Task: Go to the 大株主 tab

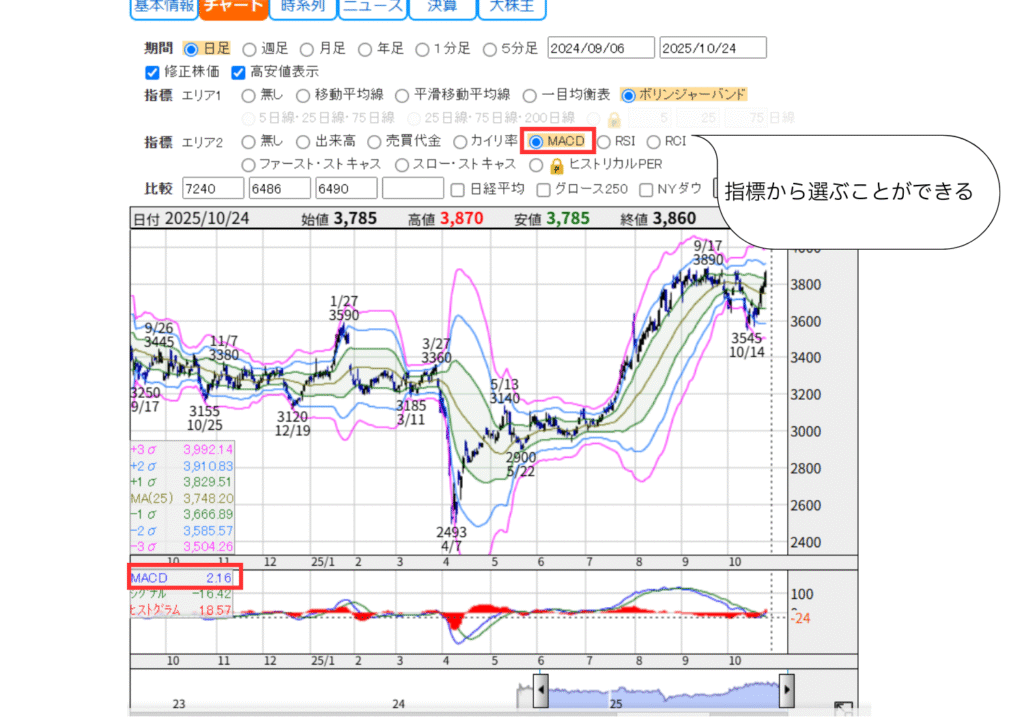Action: tap(511, 8)
